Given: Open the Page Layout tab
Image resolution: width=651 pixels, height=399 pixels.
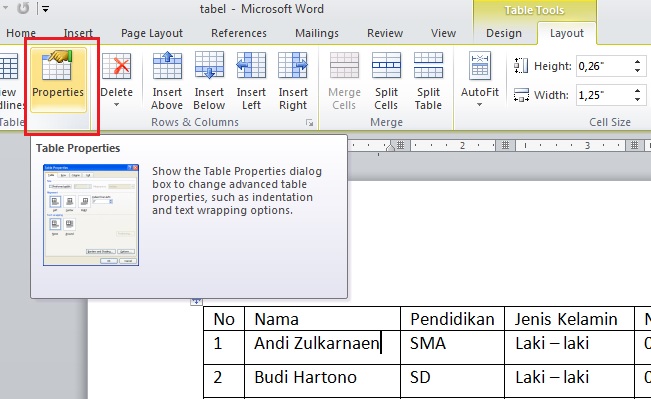Looking at the screenshot, I should (x=152, y=33).
